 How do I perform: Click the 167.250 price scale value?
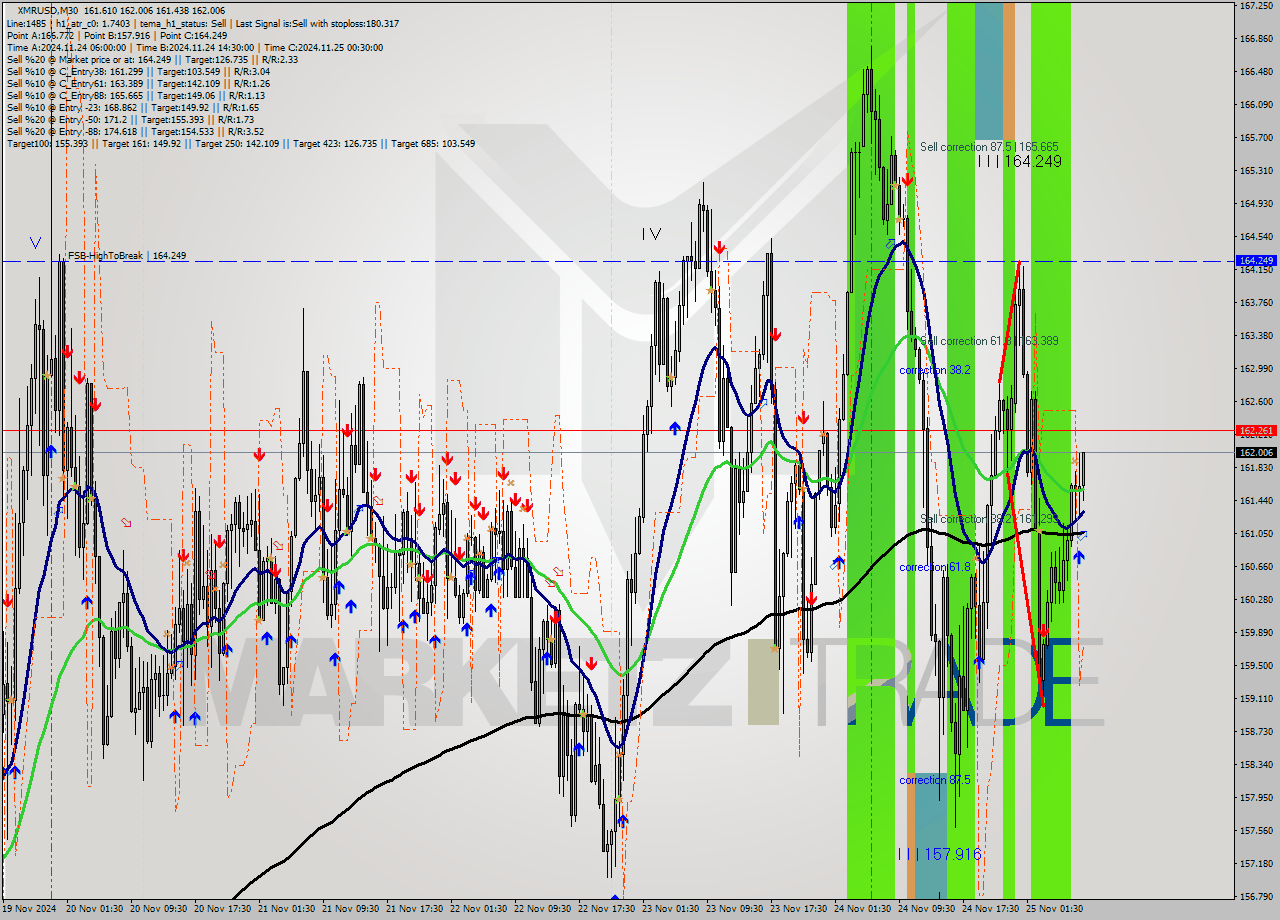tap(1256, 6)
